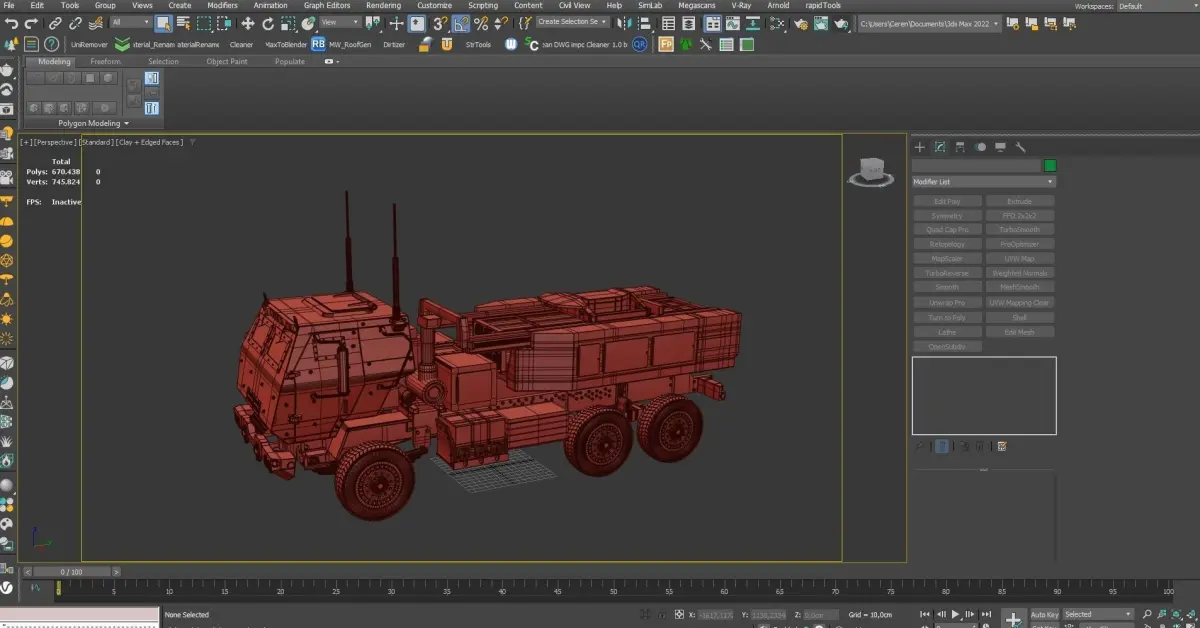Viewport: 1200px width, 628px height.
Task: Activate the Rotate transform tool
Action: 267,23
